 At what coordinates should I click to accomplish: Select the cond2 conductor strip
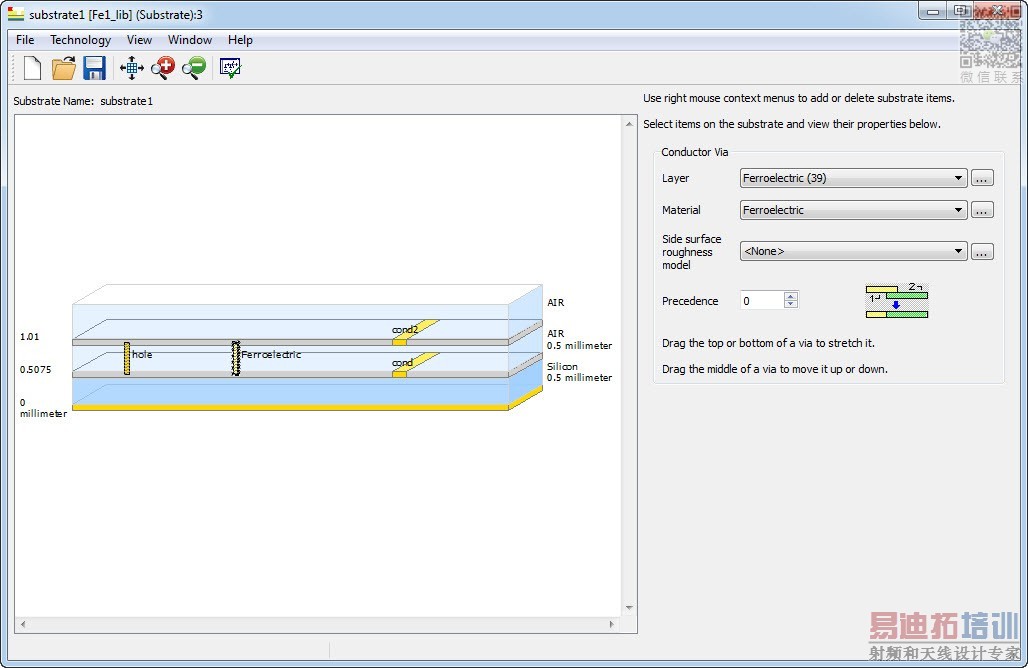416,330
